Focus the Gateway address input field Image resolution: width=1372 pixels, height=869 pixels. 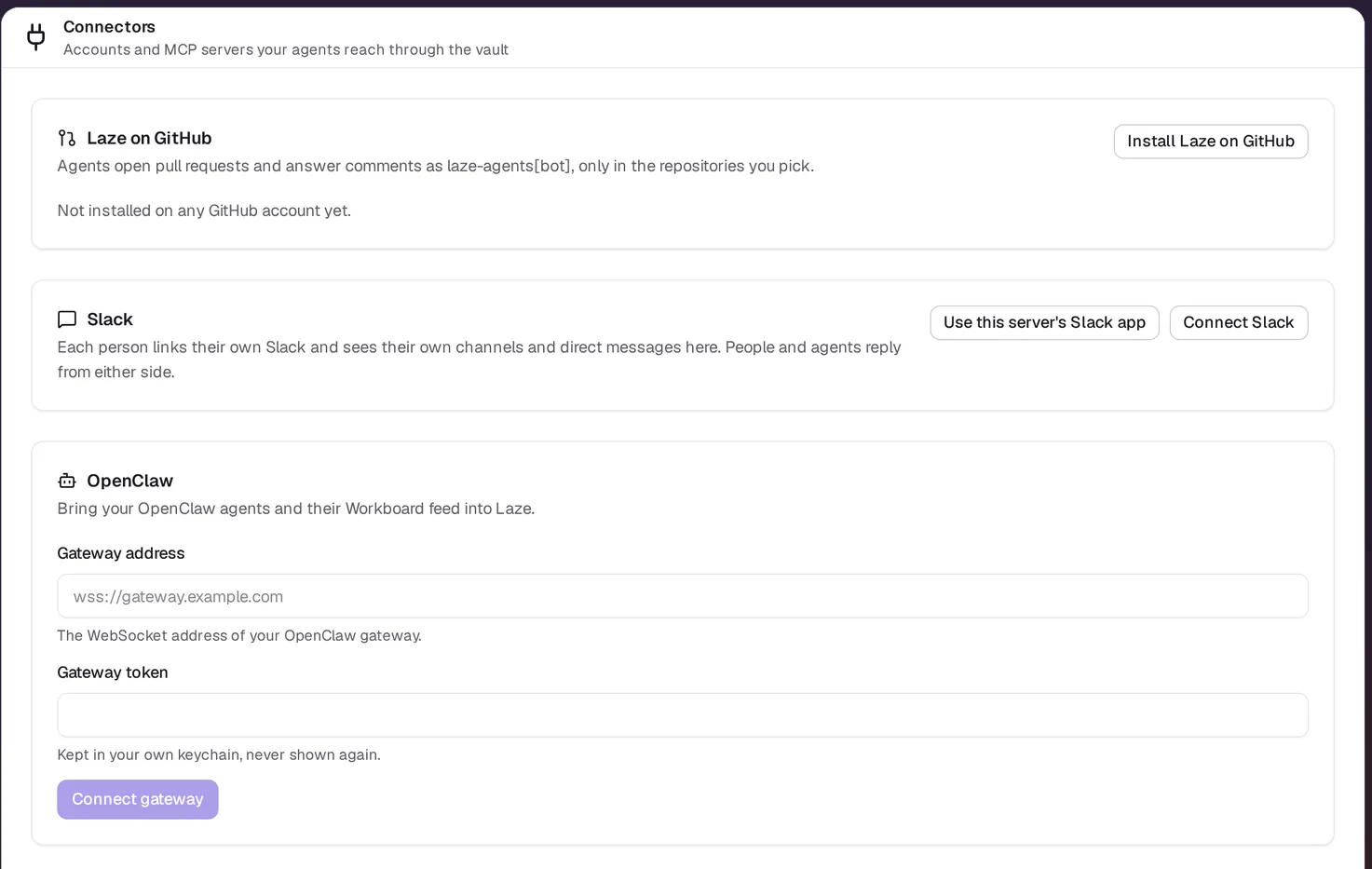click(683, 596)
